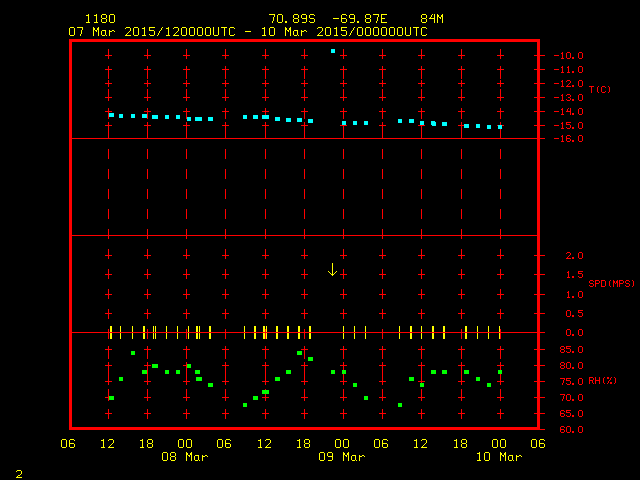Viewport: 640px width, 480px height.
Task: Click the station ID 1180 in the header
Action: (x=100, y=19)
